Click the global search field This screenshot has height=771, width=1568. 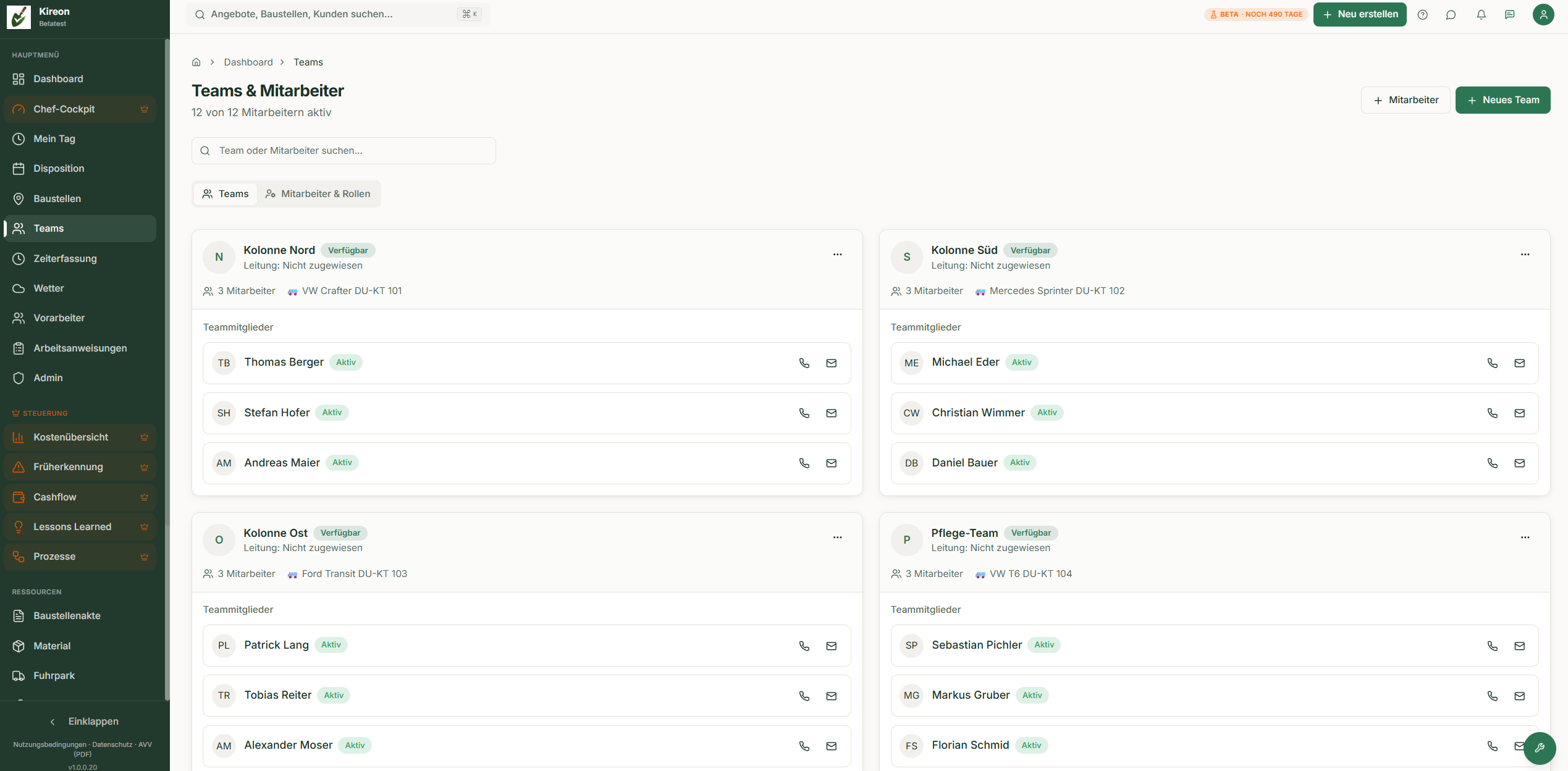(x=338, y=14)
